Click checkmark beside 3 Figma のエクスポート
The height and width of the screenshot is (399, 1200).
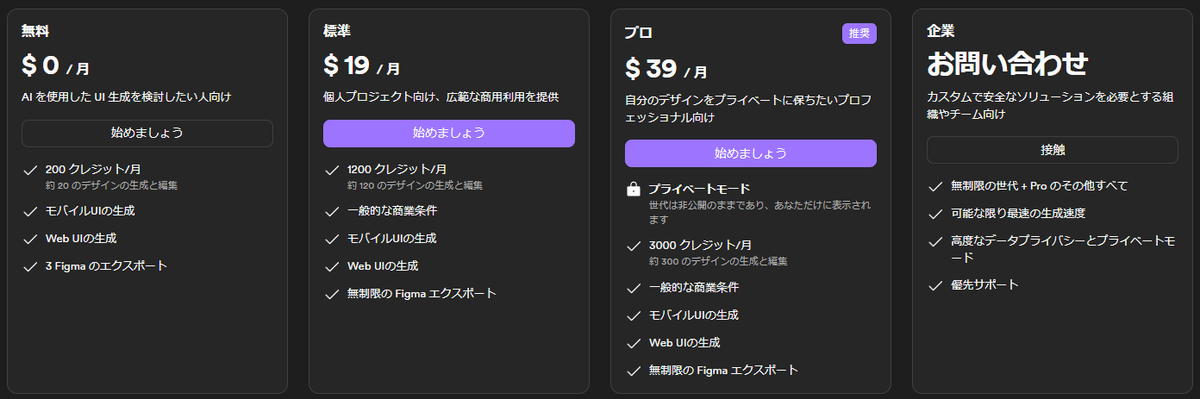point(30,266)
